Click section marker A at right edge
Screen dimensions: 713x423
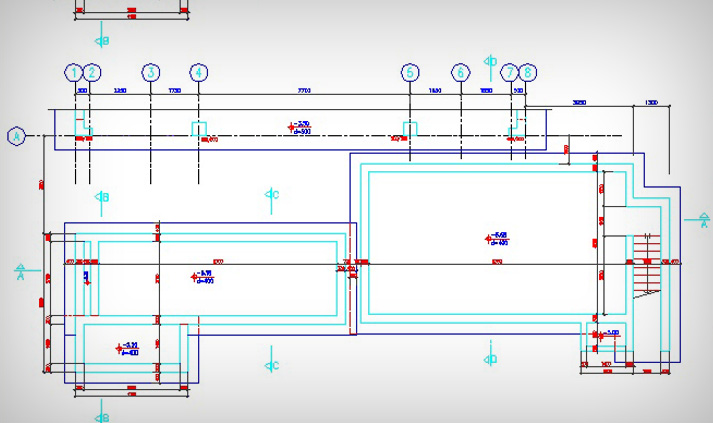[704, 218]
